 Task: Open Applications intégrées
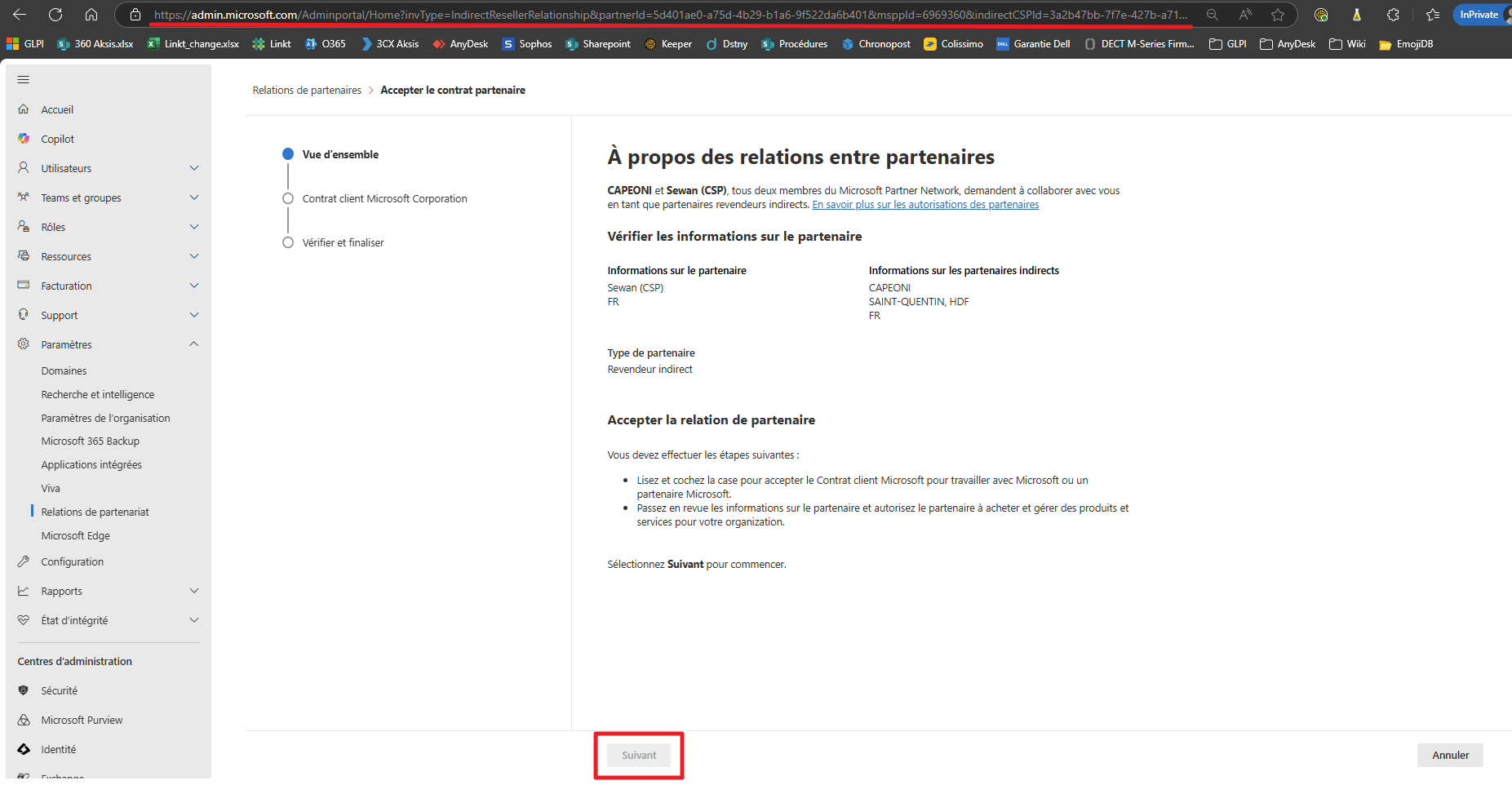[91, 464]
